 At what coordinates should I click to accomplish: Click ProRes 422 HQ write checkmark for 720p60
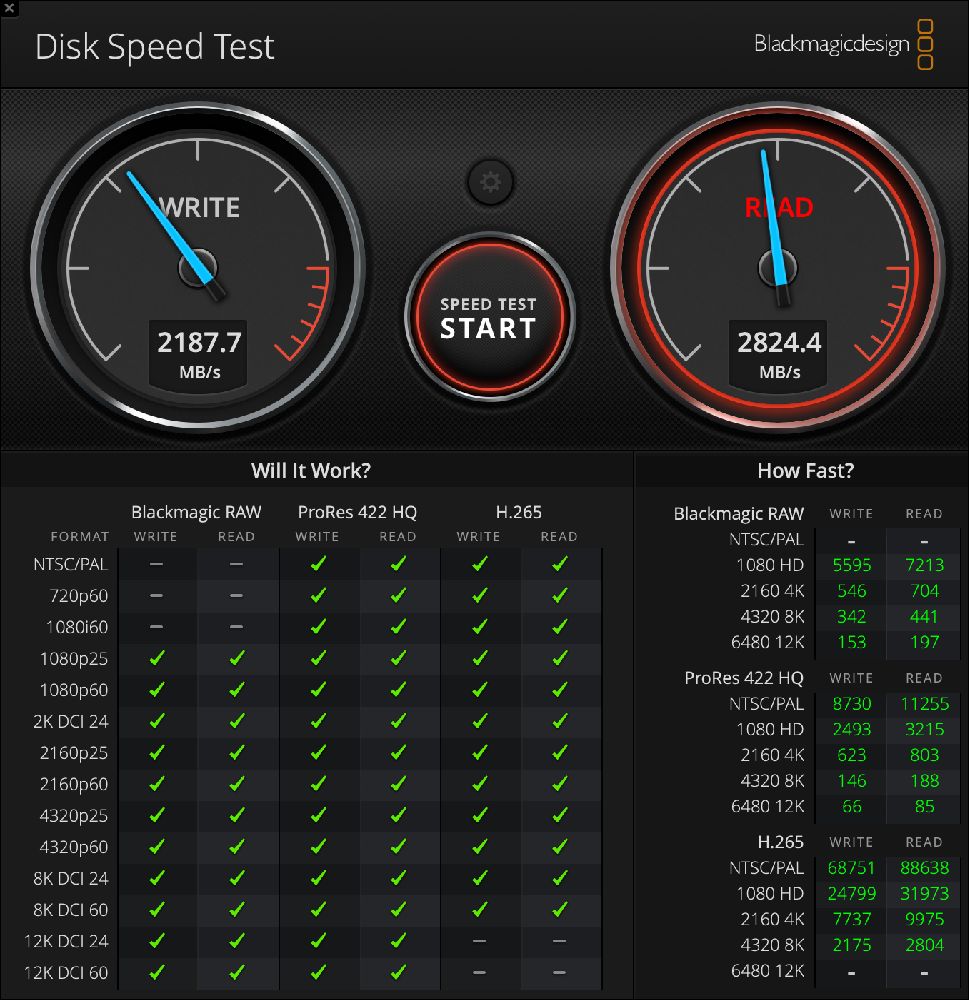(318, 596)
